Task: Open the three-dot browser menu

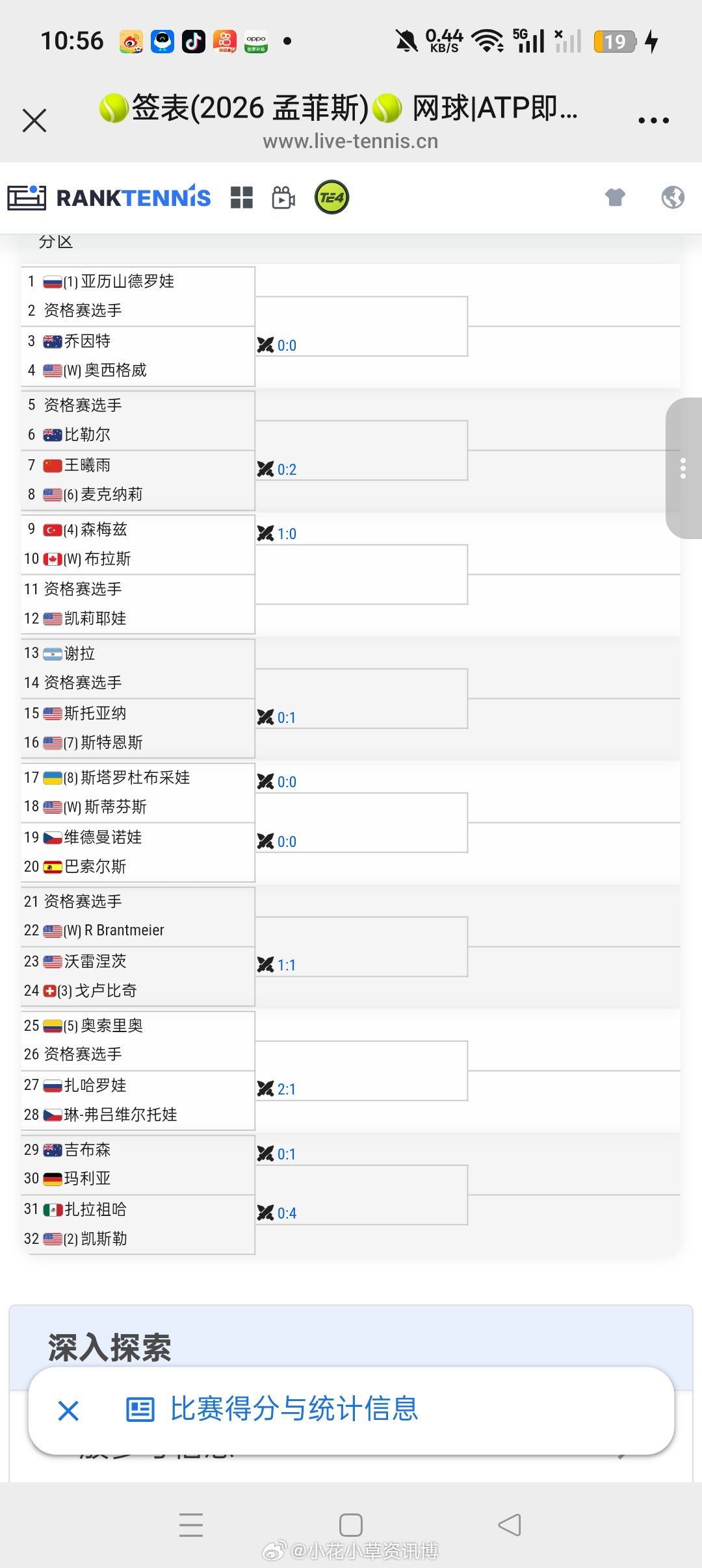Action: click(653, 120)
